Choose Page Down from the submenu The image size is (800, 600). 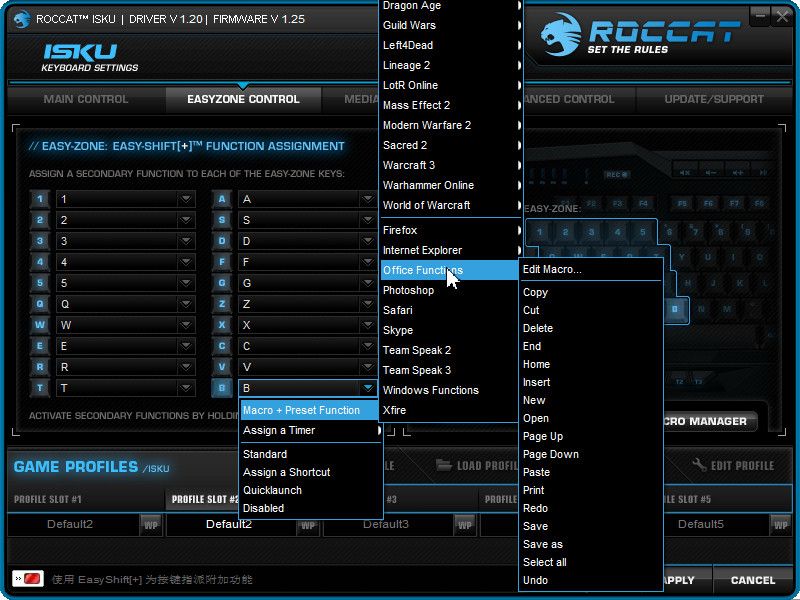point(591,454)
